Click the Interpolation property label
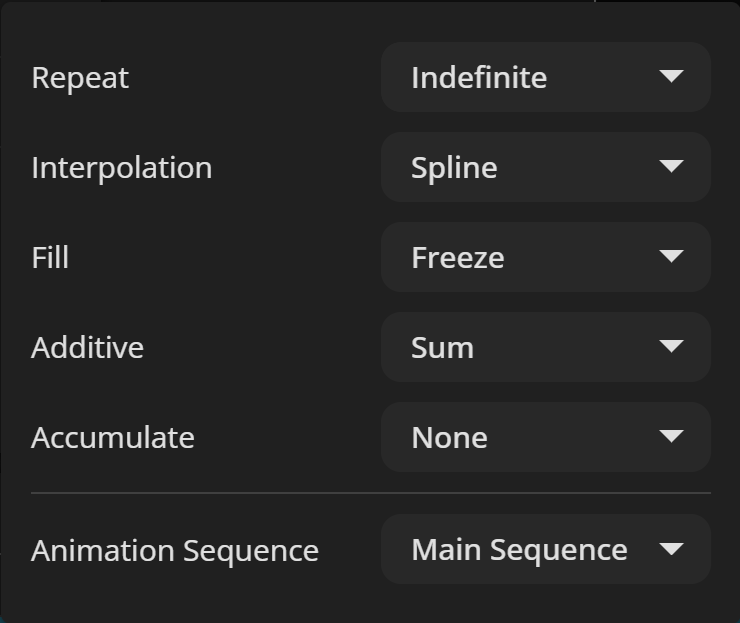 [x=121, y=167]
